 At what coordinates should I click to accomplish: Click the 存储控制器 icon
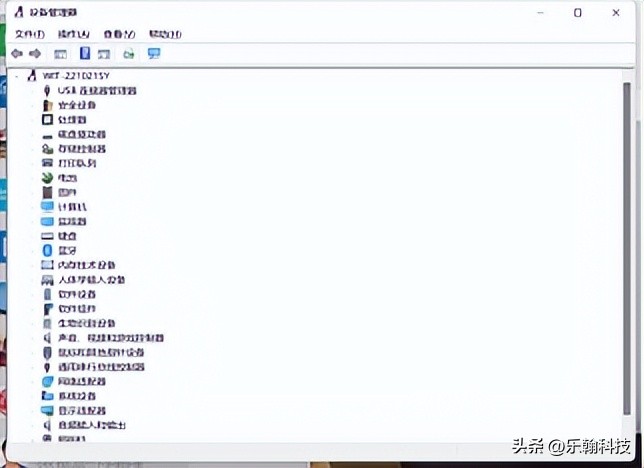[x=48, y=149]
